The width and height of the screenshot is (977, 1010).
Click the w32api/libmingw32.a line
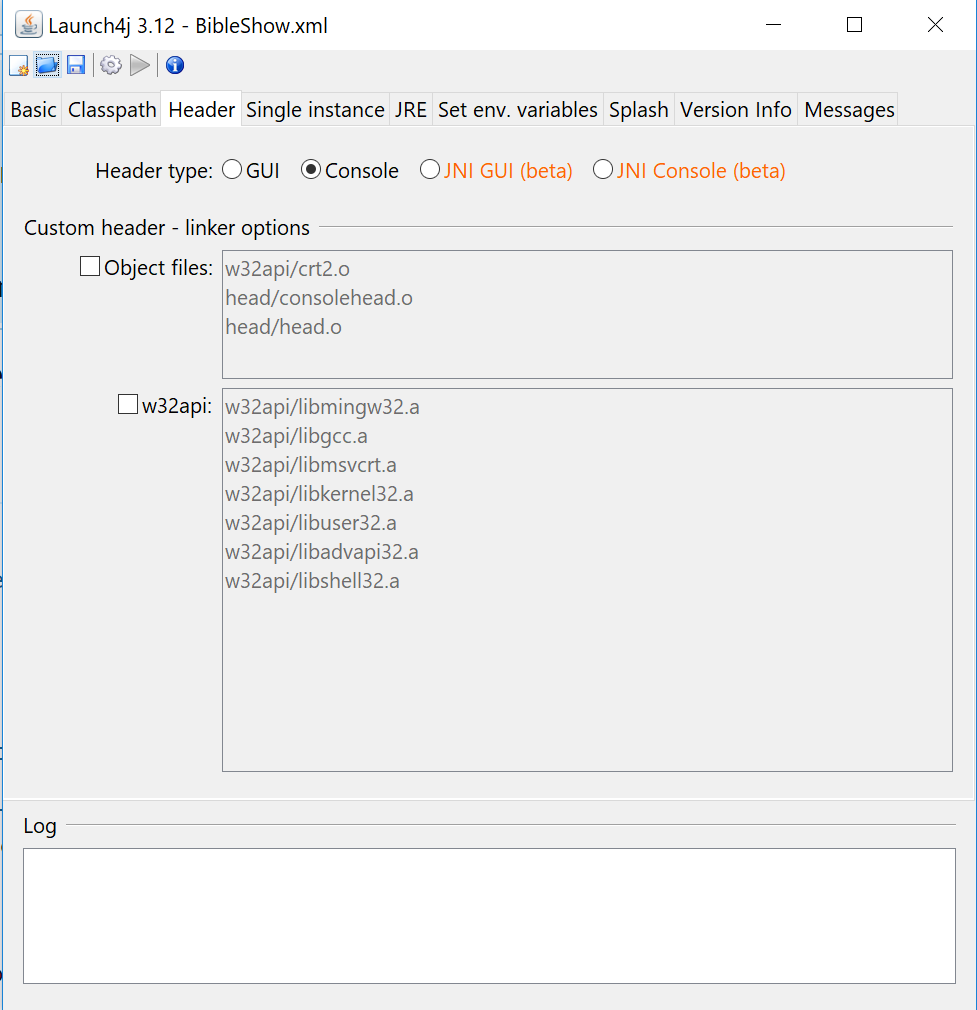click(322, 407)
